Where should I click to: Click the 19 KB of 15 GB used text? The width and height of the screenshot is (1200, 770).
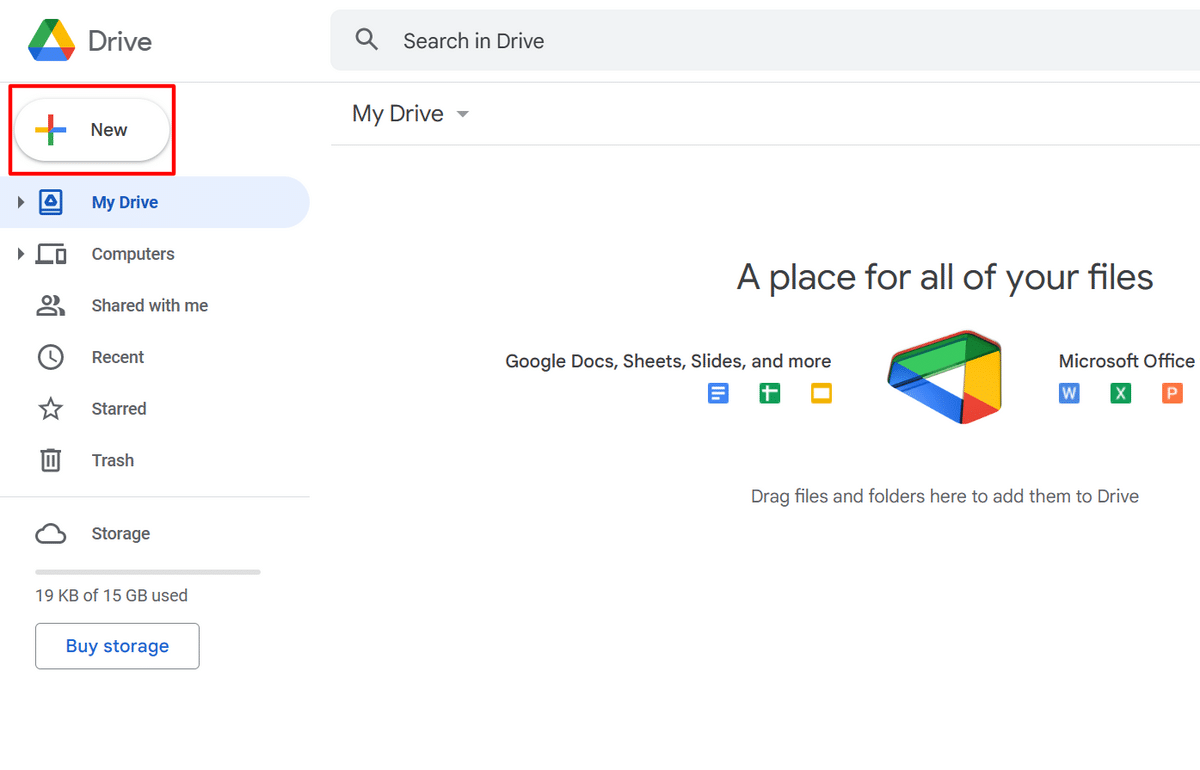[x=112, y=596]
